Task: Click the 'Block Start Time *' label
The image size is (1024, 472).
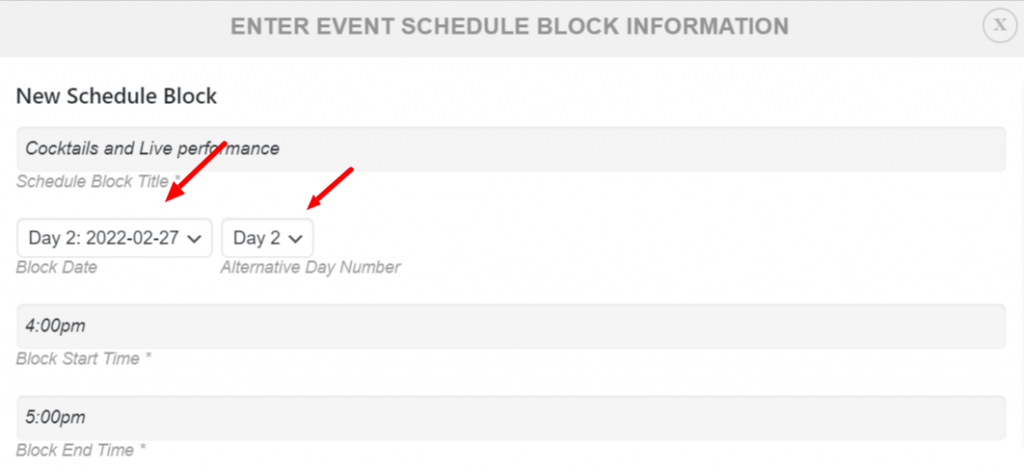Action: point(84,359)
